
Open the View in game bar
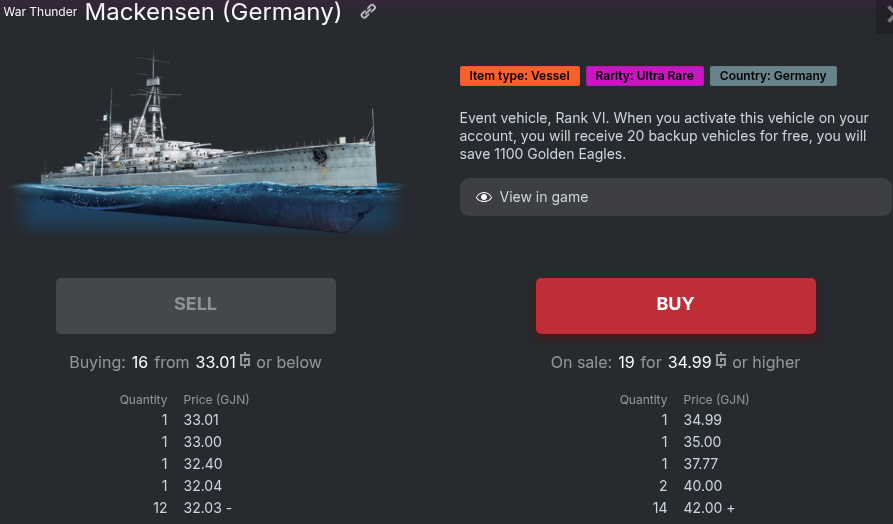(675, 197)
